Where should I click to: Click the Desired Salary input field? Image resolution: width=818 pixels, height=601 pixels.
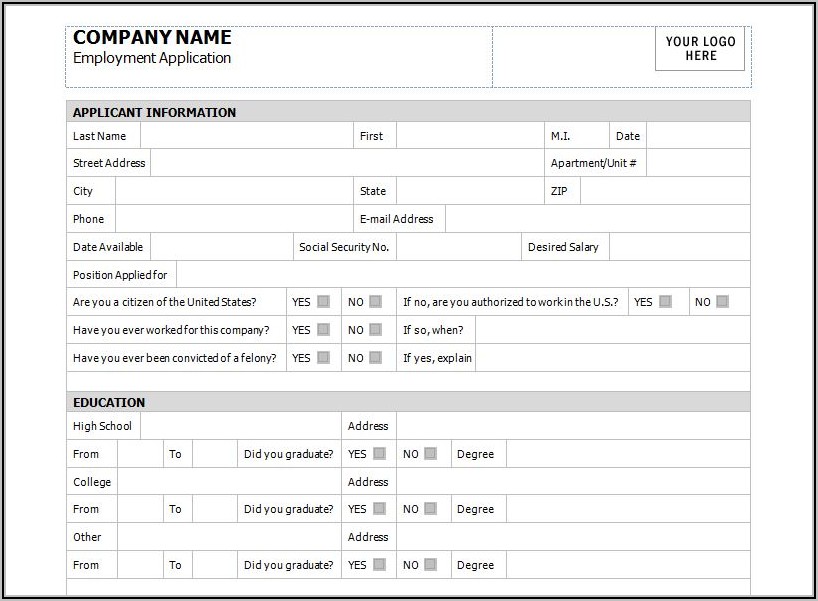679,247
